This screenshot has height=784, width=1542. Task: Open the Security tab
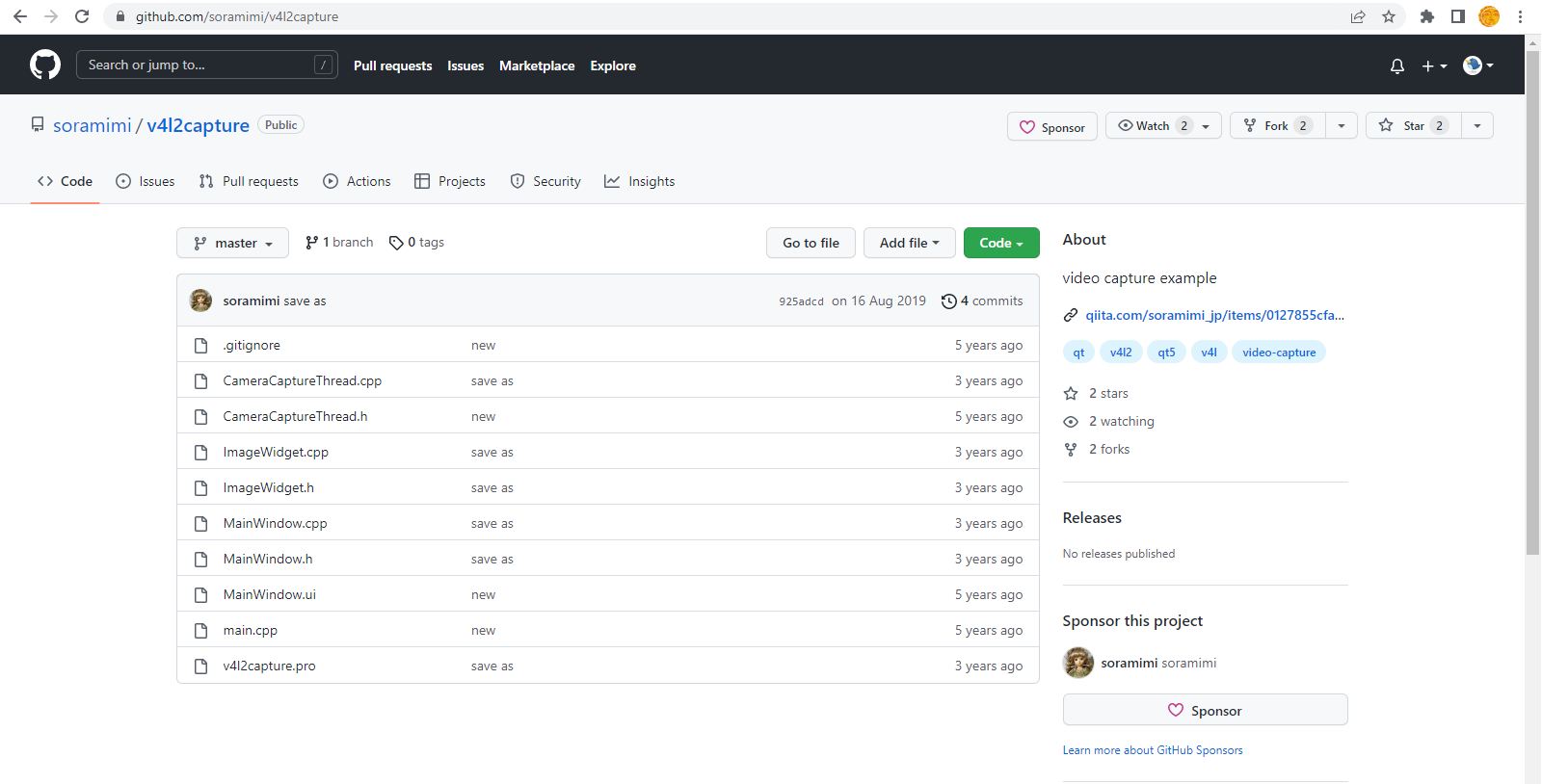pos(545,181)
